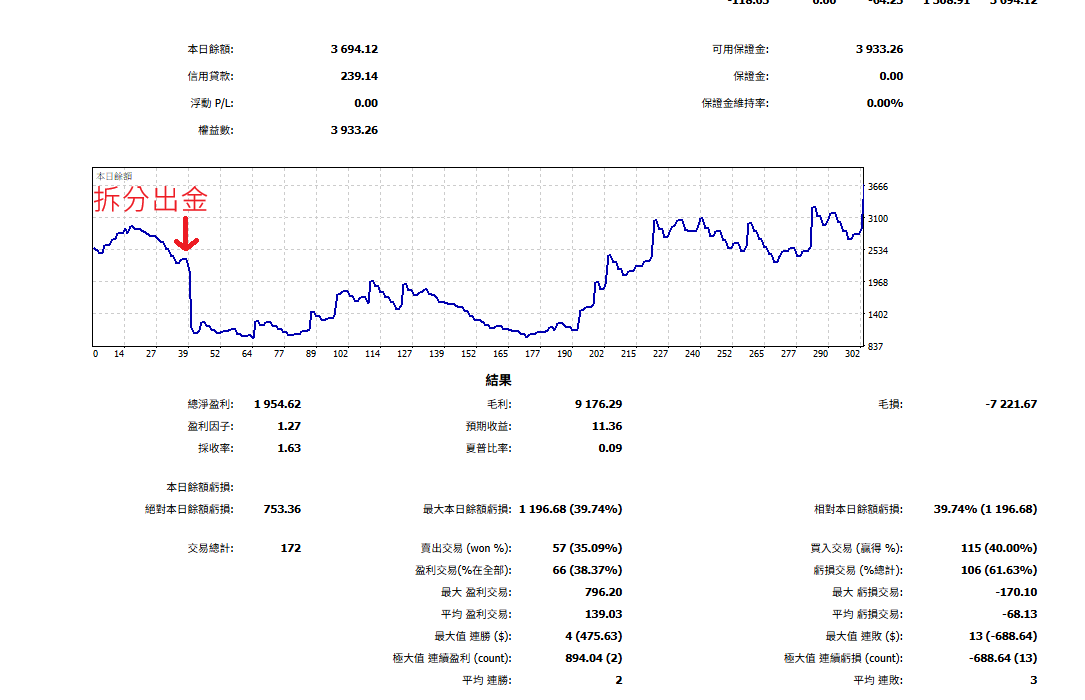Screen dimensions: 1085x700
Task: Select the 盈利交易 value 66 (38.37%)
Action: [587, 570]
